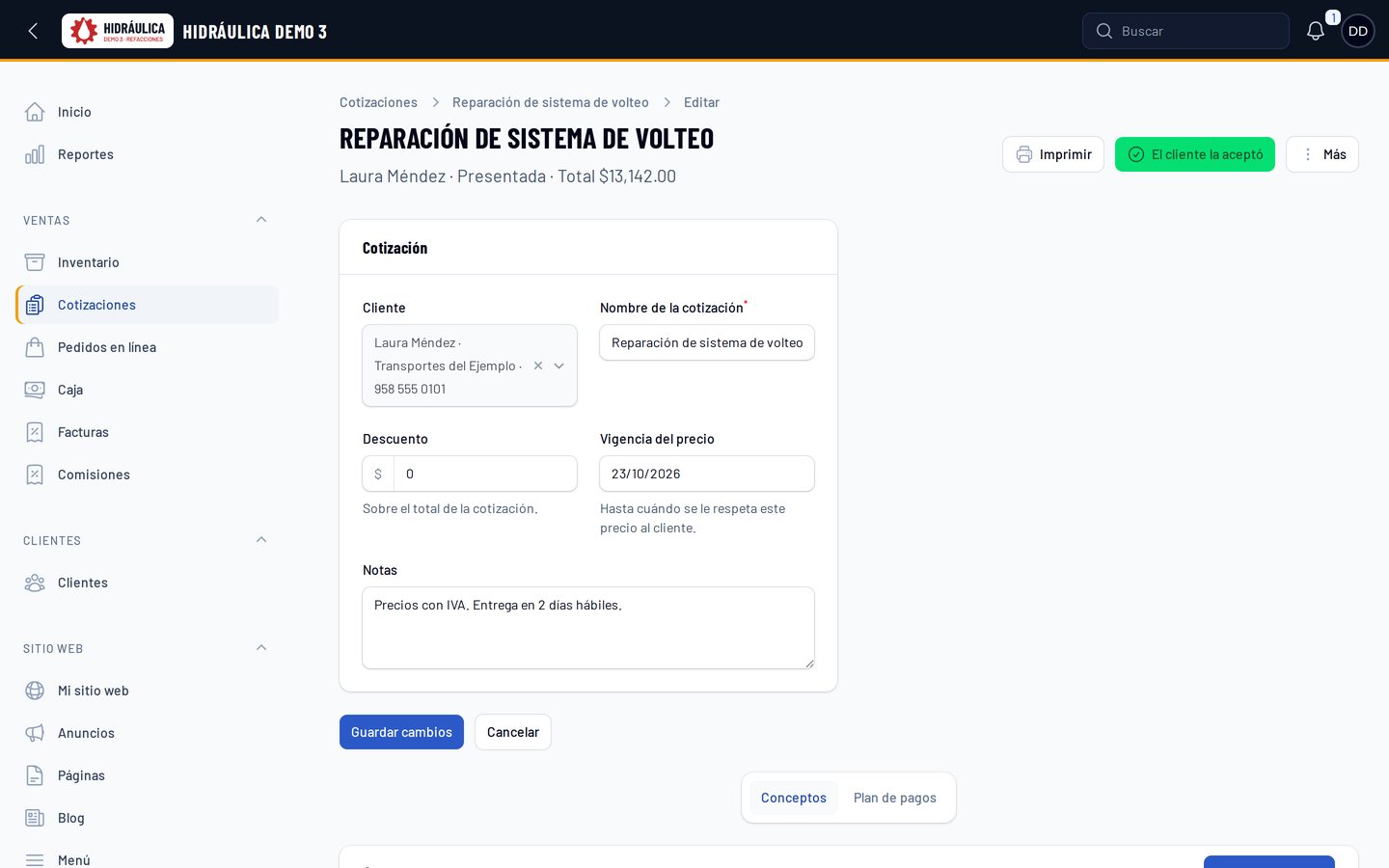The image size is (1389, 868).
Task: Open Caja from the sidebar
Action: (x=147, y=390)
